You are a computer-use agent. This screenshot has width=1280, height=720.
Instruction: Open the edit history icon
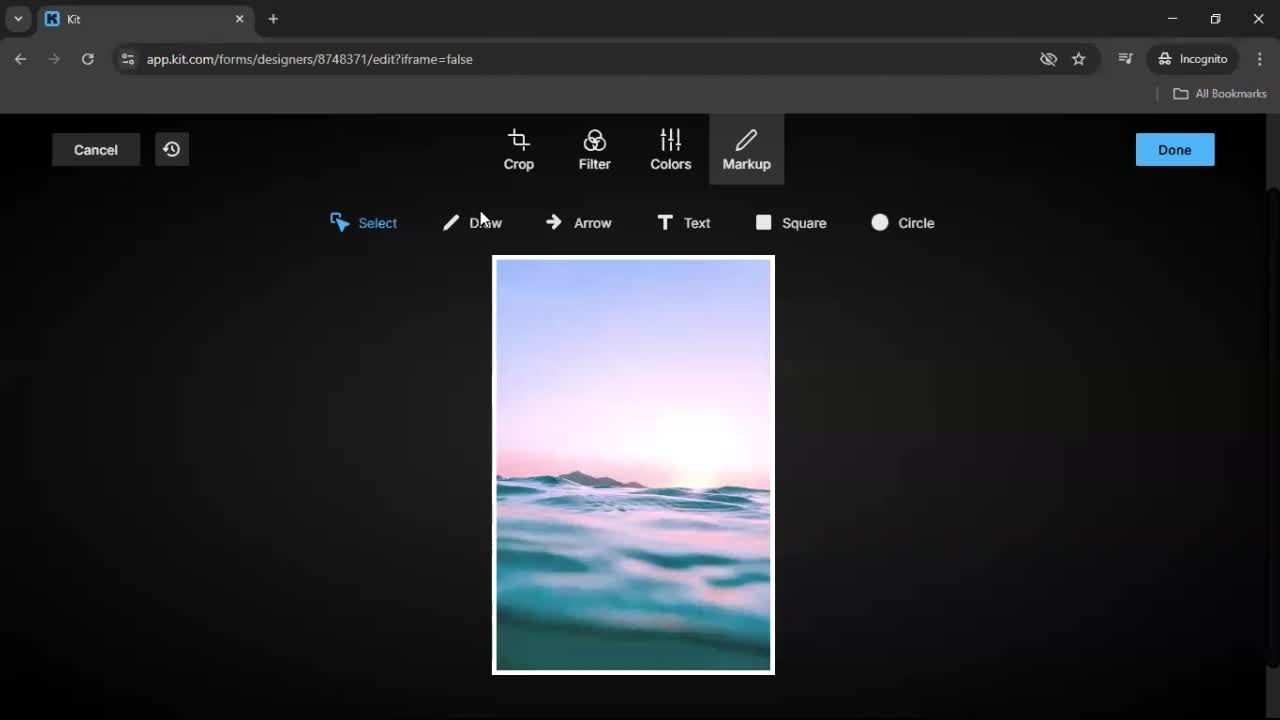[171, 149]
